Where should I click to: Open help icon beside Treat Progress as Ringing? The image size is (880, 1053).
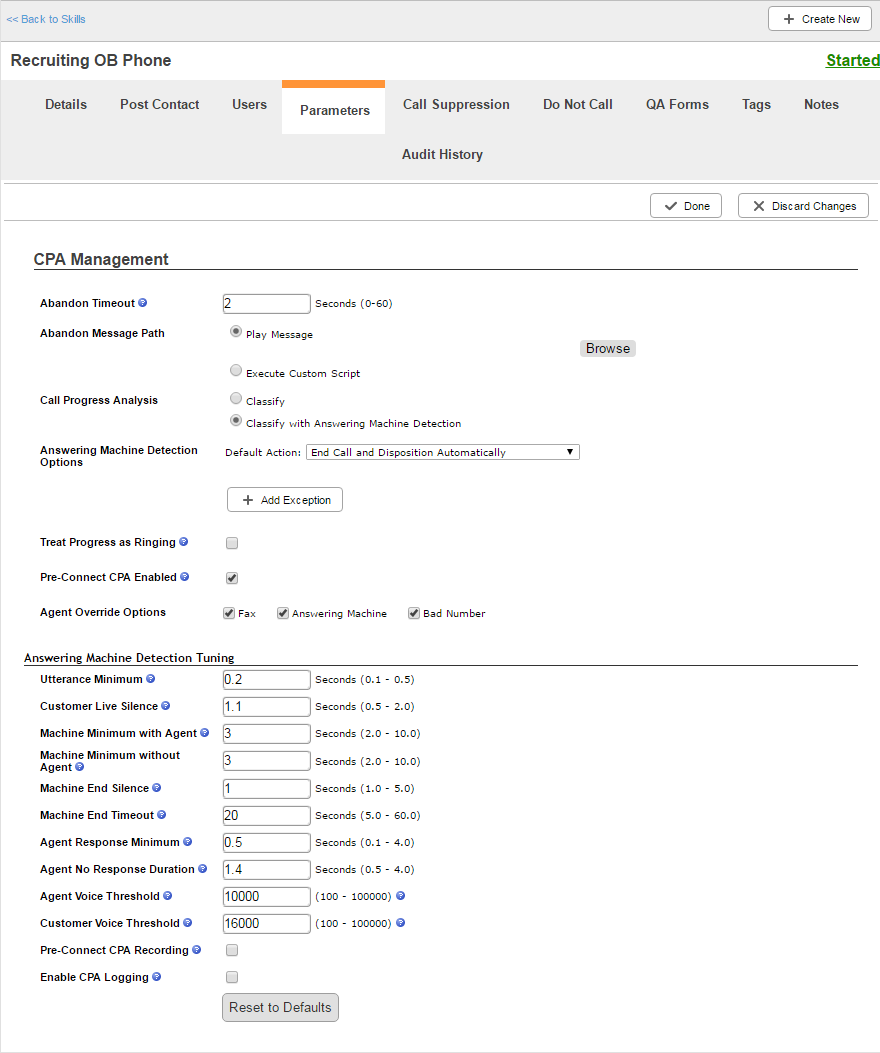(183, 542)
